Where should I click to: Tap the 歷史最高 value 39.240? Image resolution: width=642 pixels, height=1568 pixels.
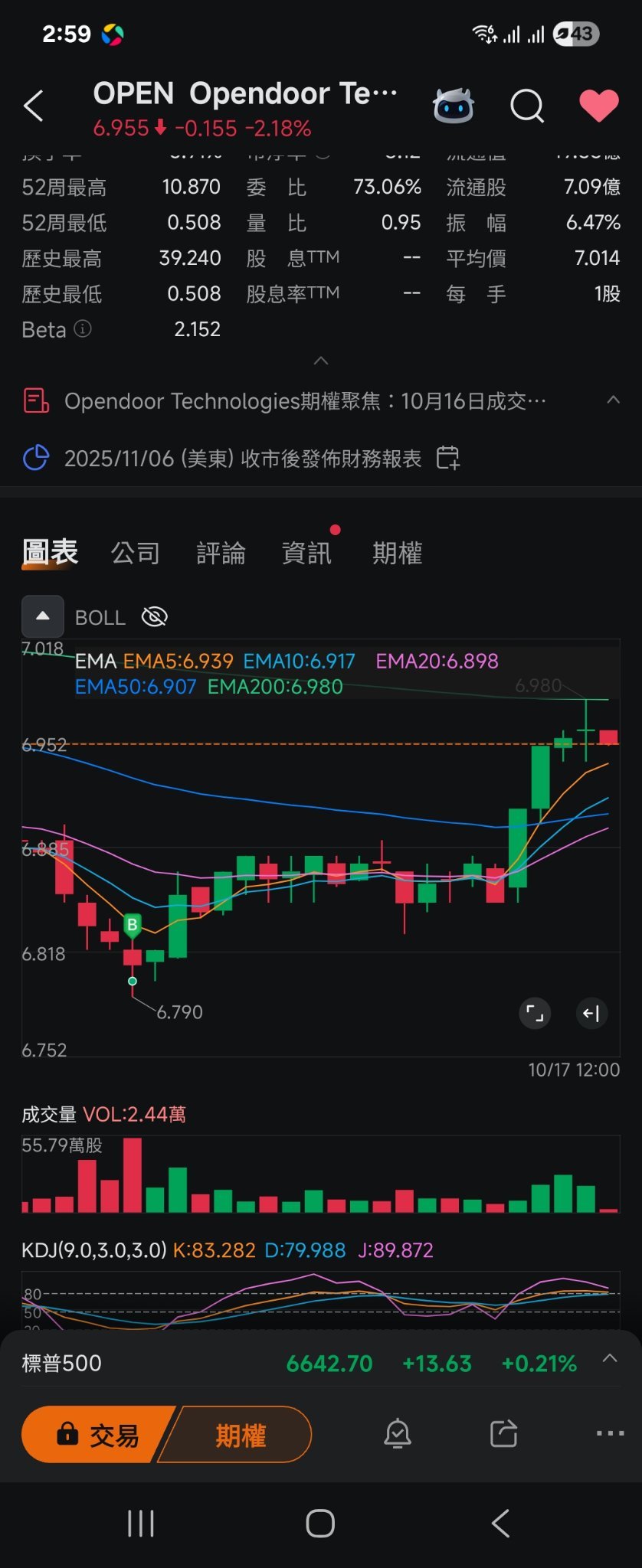point(190,258)
